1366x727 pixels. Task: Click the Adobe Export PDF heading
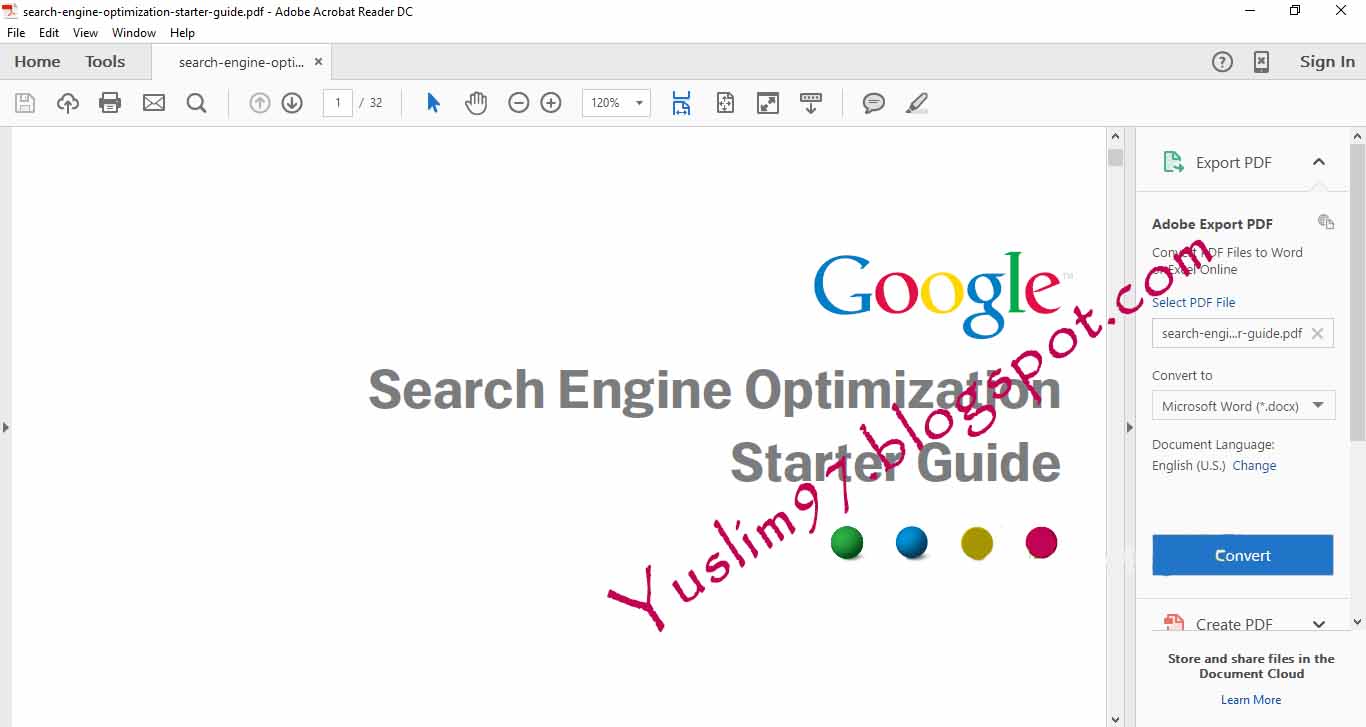click(1212, 224)
